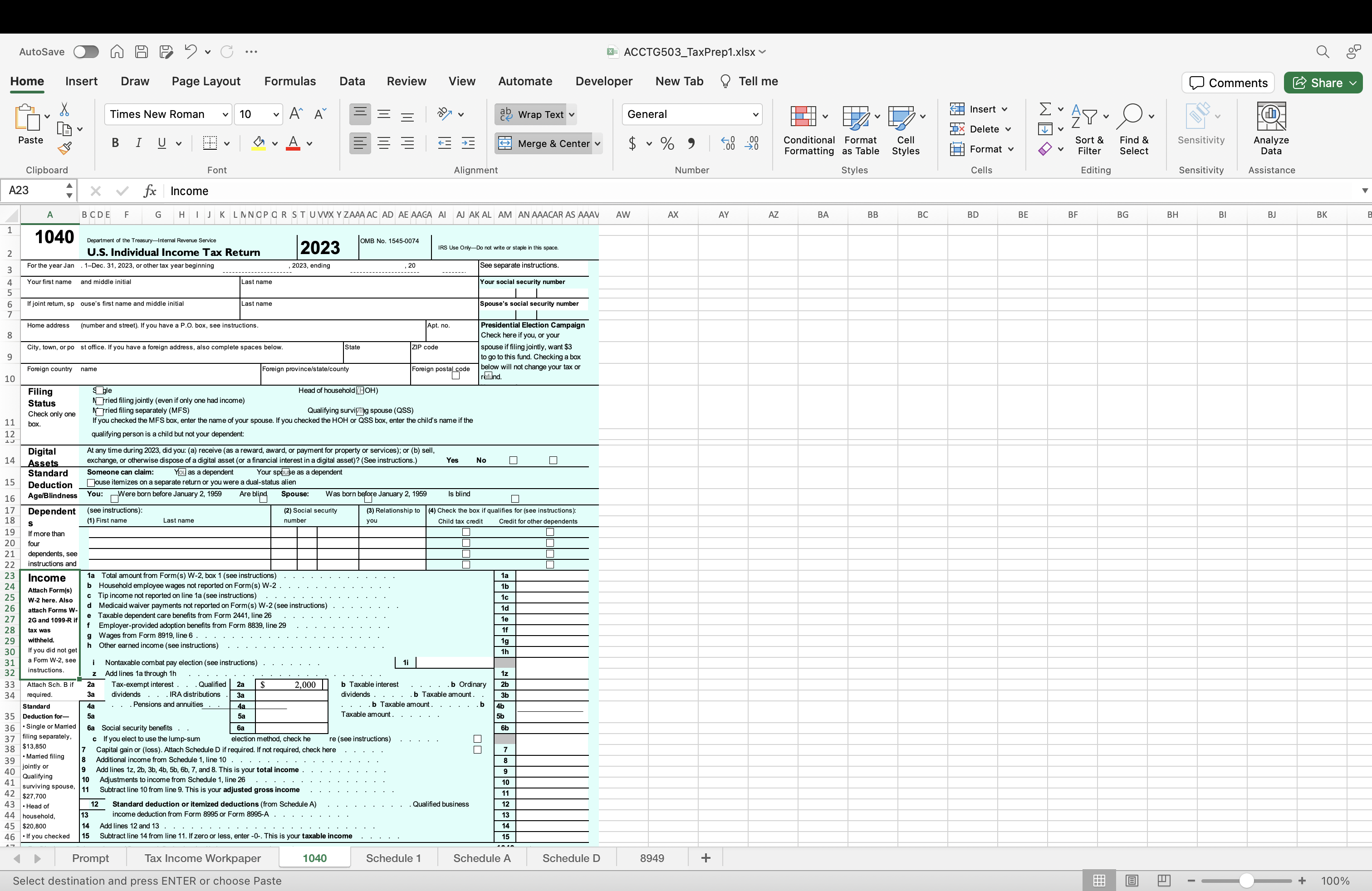Switch to Page Layout view icon
This screenshot has width=1372, height=891.
point(1132,881)
